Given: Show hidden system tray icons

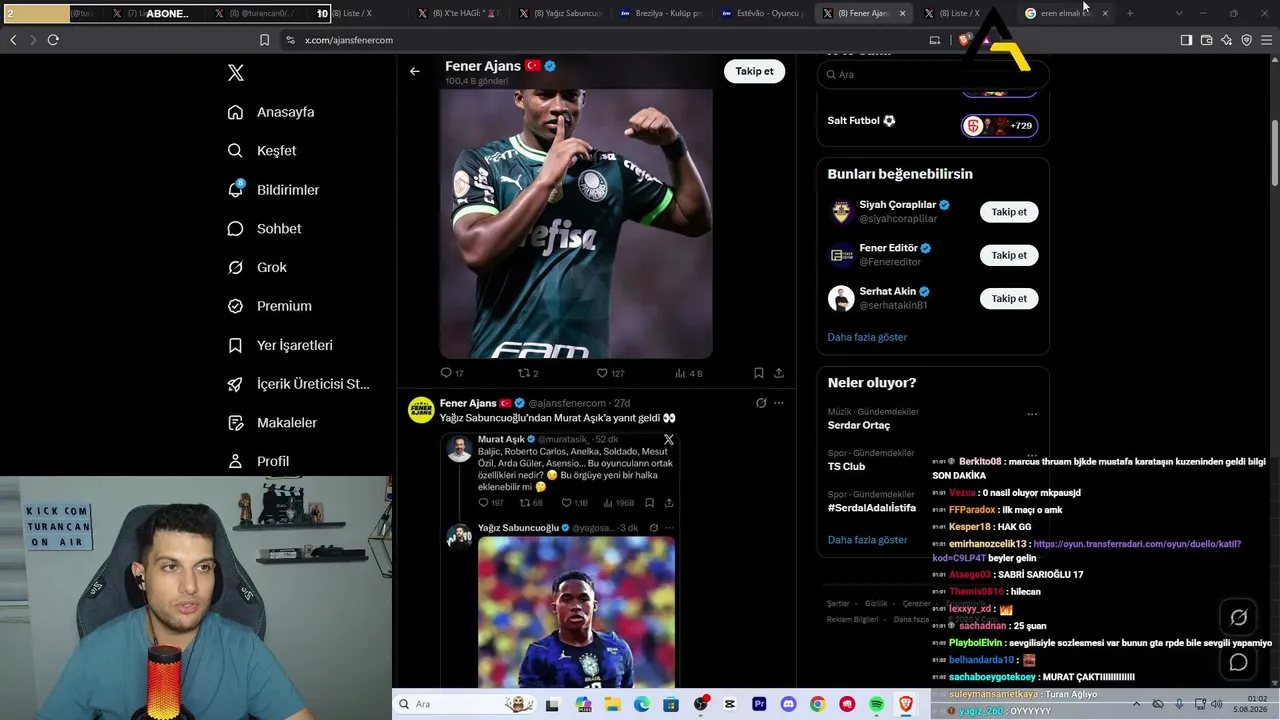Looking at the screenshot, I should (x=1136, y=704).
